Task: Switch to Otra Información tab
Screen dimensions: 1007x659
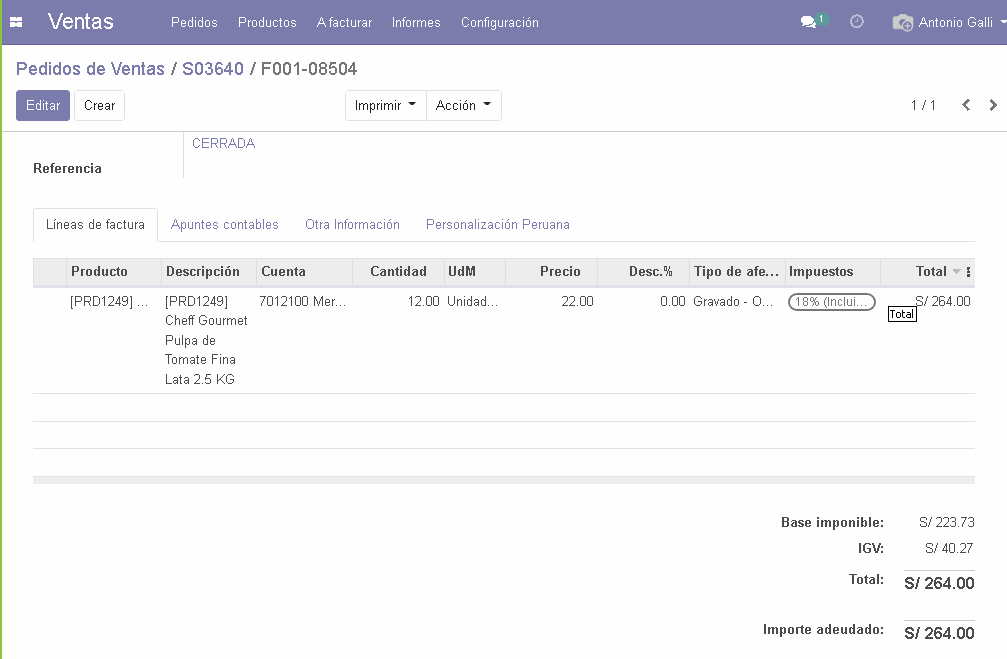Action: 352,225
